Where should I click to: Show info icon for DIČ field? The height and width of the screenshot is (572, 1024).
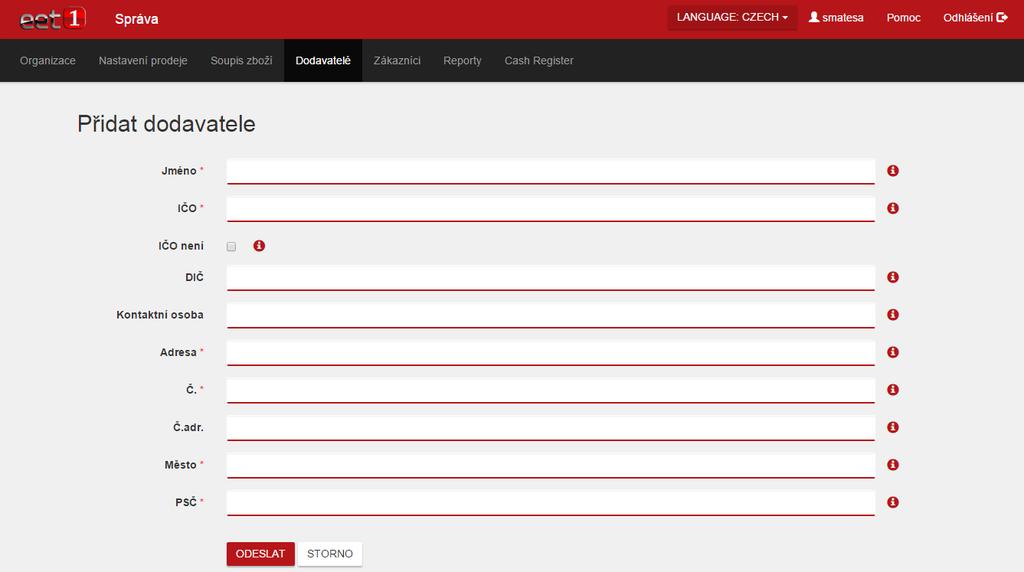click(893, 277)
